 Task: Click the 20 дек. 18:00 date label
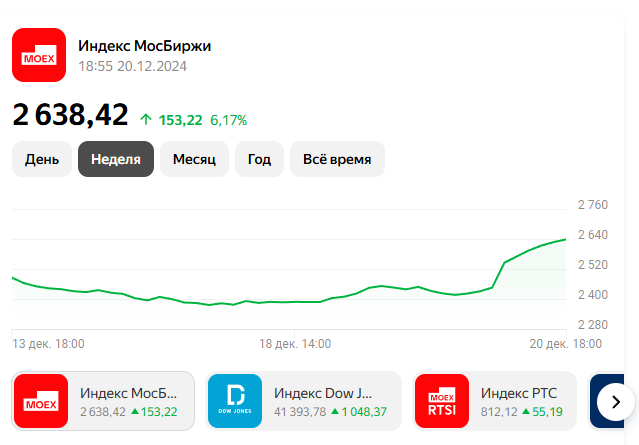pos(566,344)
